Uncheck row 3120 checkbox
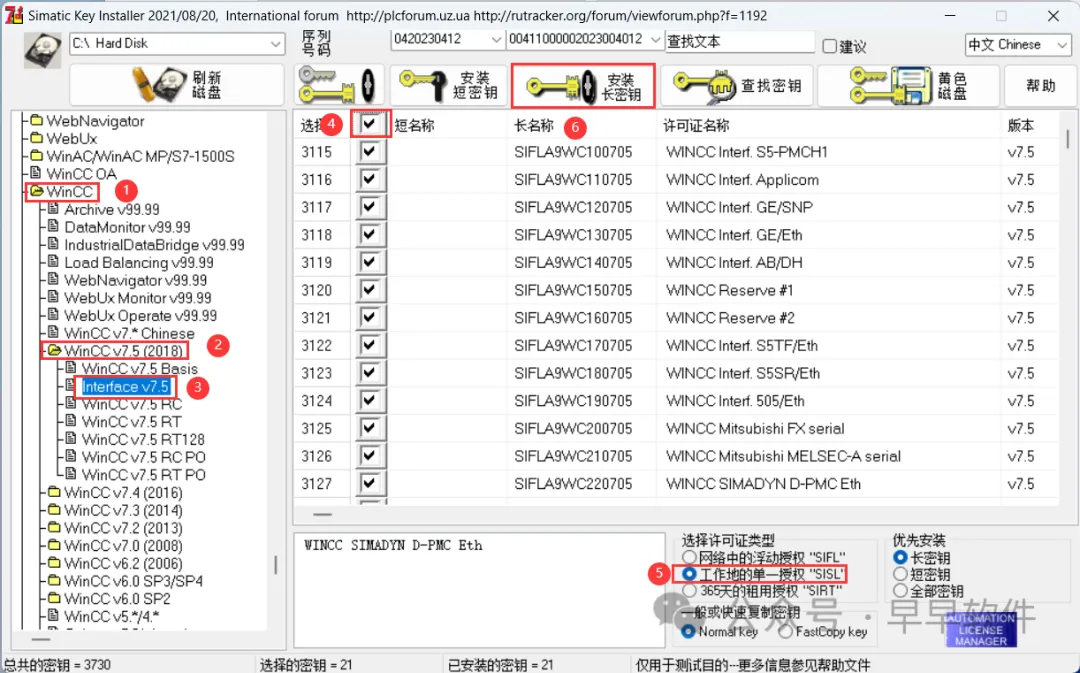The image size is (1080, 673). point(370,290)
